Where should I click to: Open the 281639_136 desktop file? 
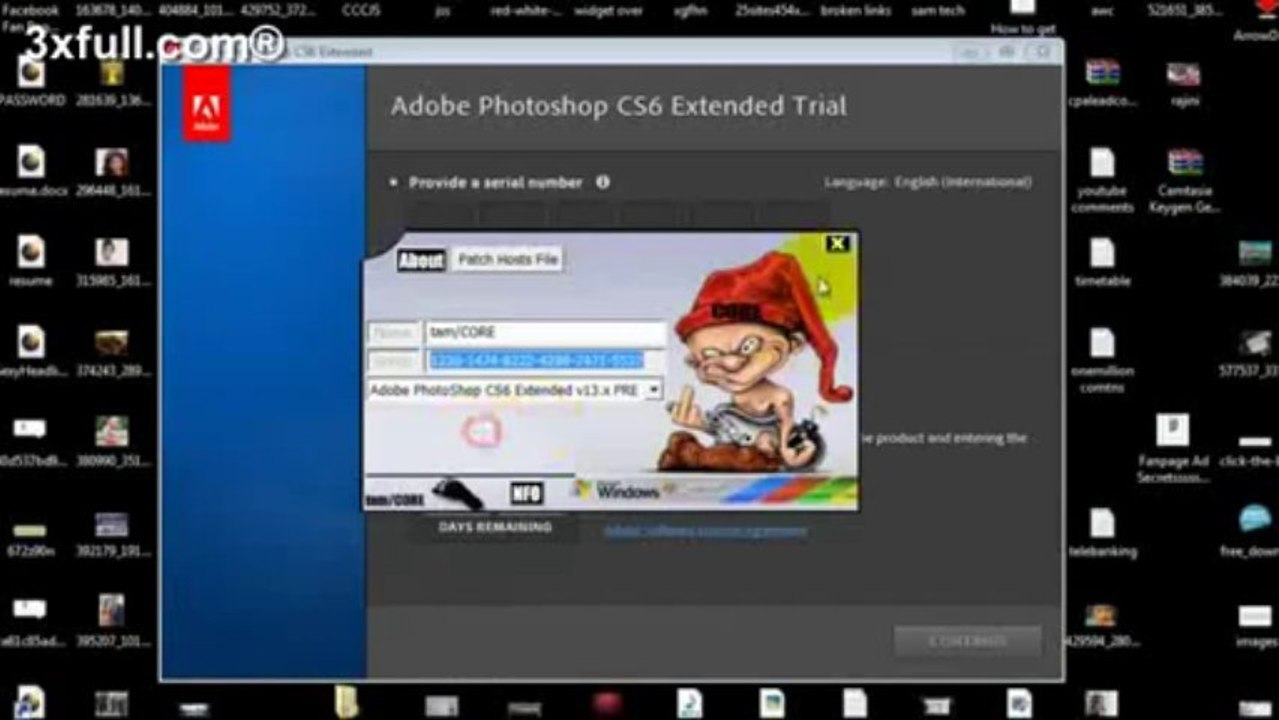(x=112, y=82)
